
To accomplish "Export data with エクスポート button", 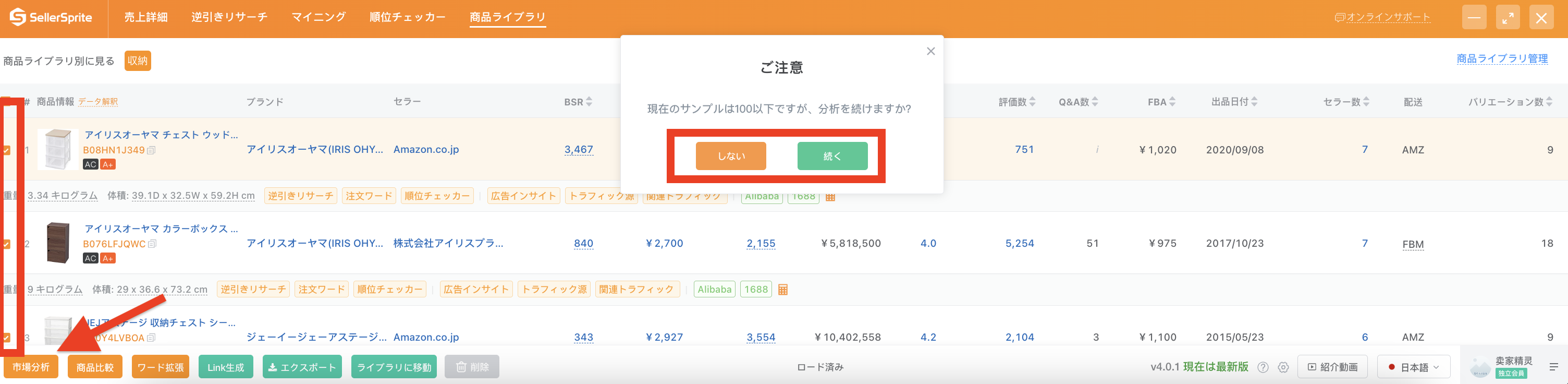I will click(x=302, y=367).
